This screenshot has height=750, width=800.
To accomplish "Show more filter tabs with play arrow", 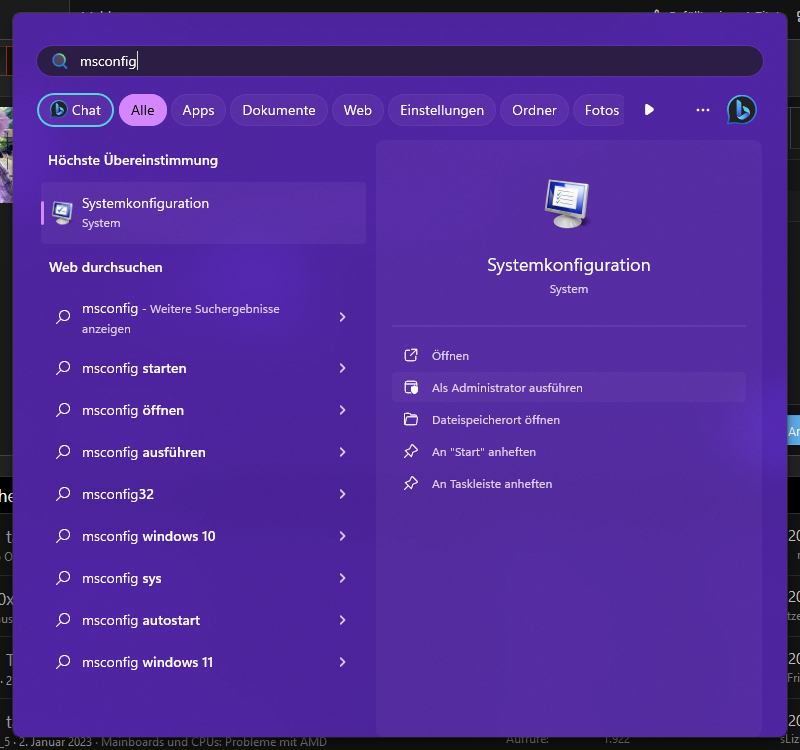I will pos(649,110).
